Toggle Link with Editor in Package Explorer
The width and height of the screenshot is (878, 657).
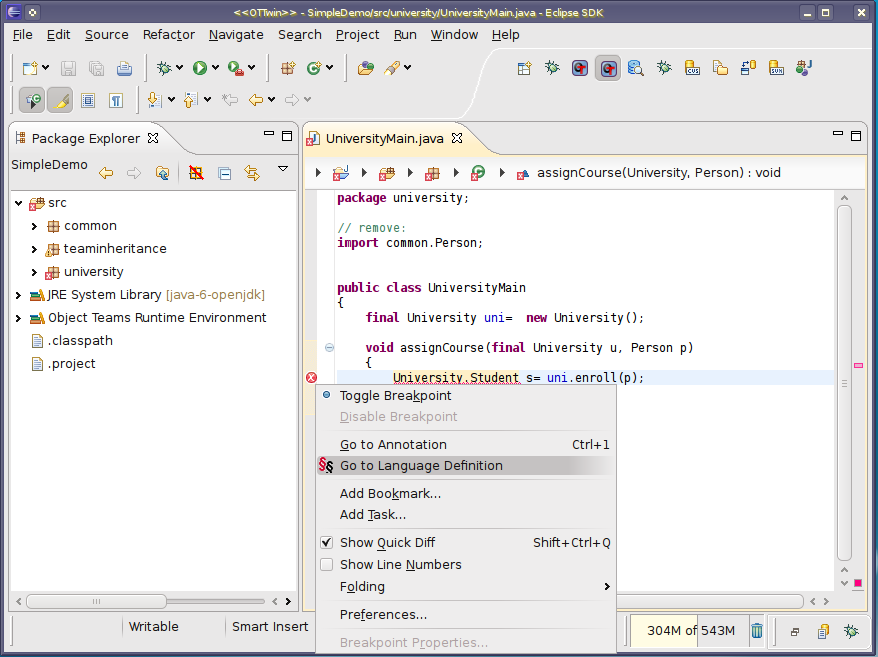coord(252,173)
